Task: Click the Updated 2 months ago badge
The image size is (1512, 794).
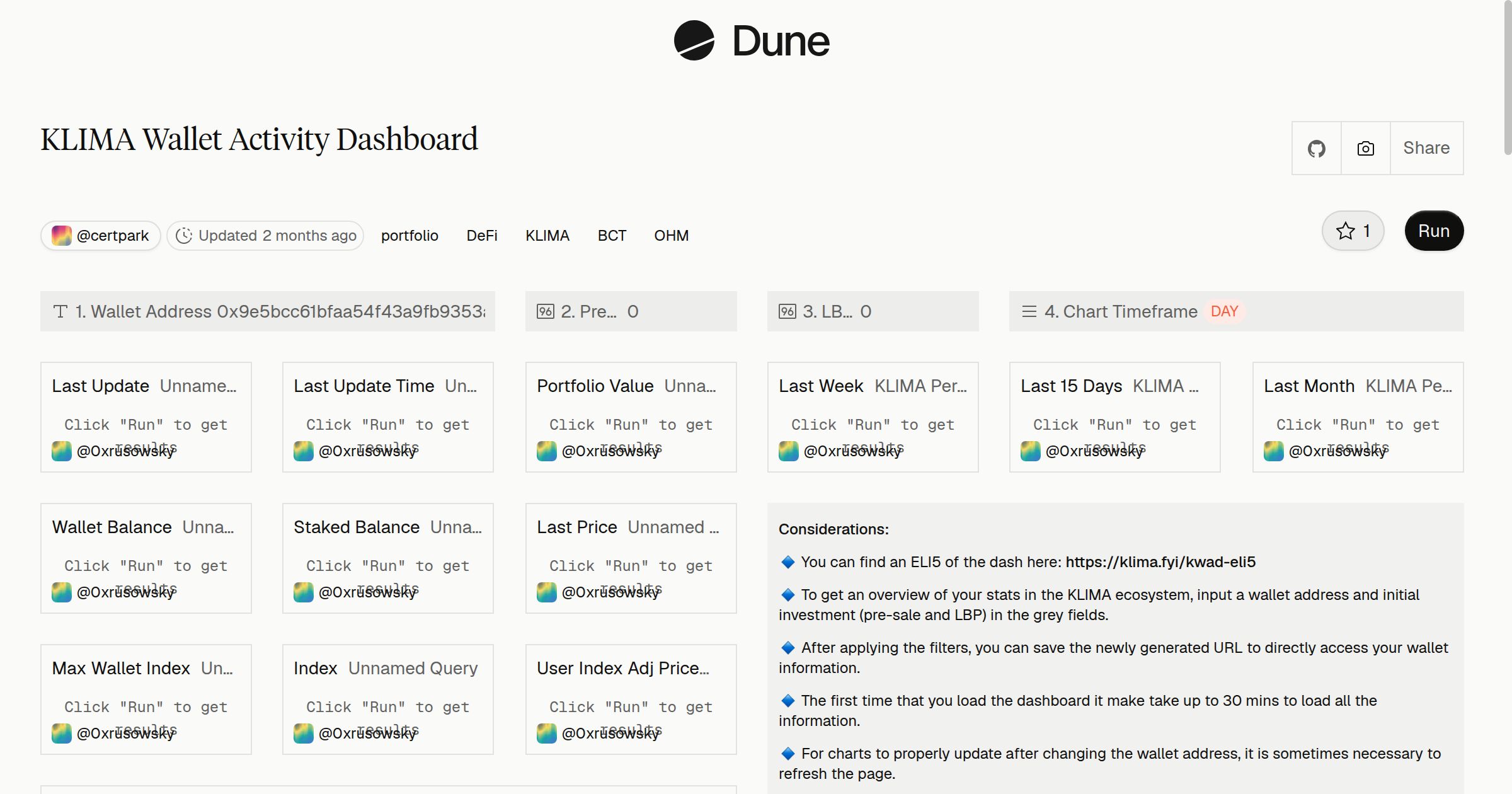Action: pos(265,236)
